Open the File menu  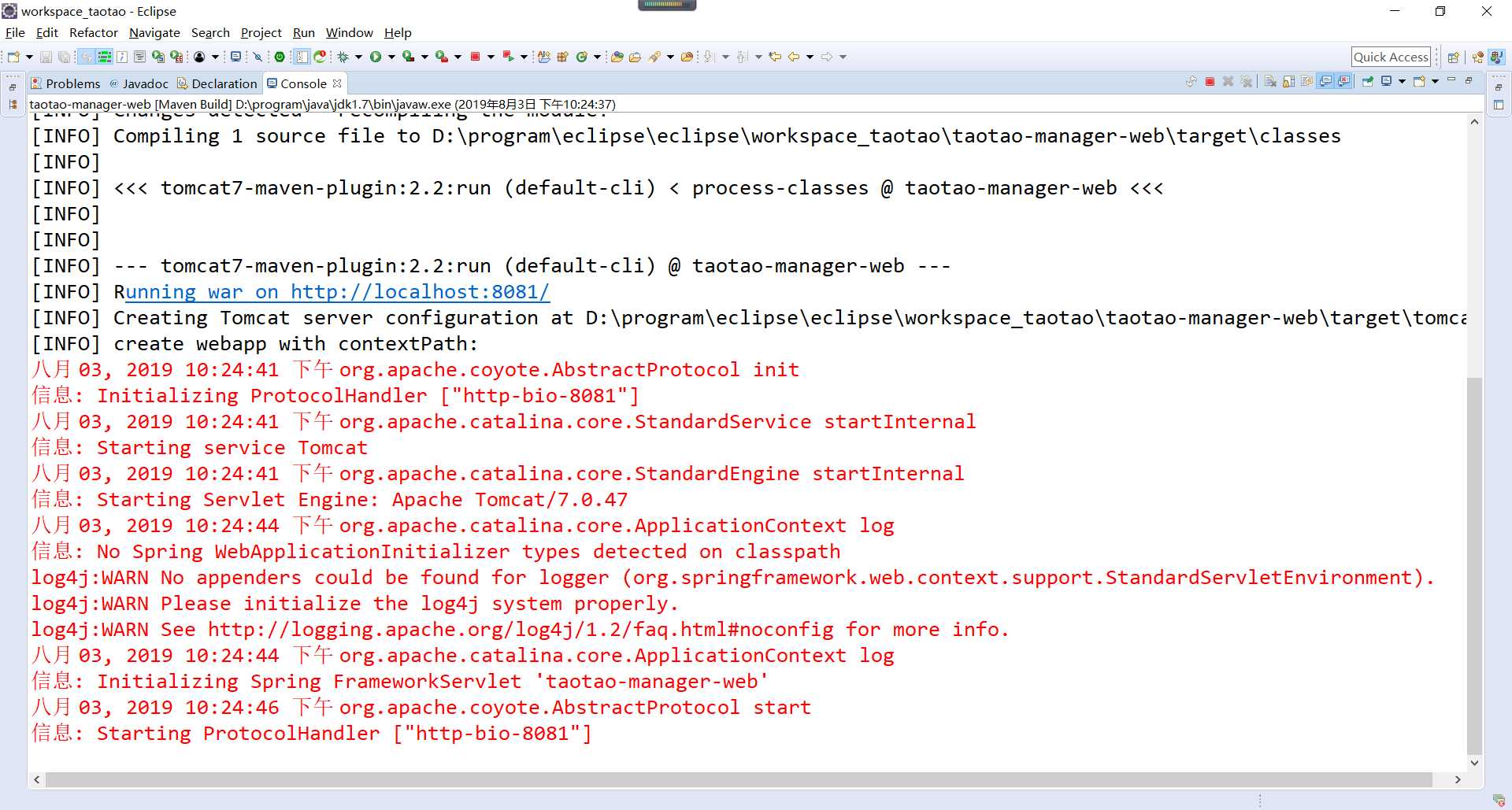[15, 32]
